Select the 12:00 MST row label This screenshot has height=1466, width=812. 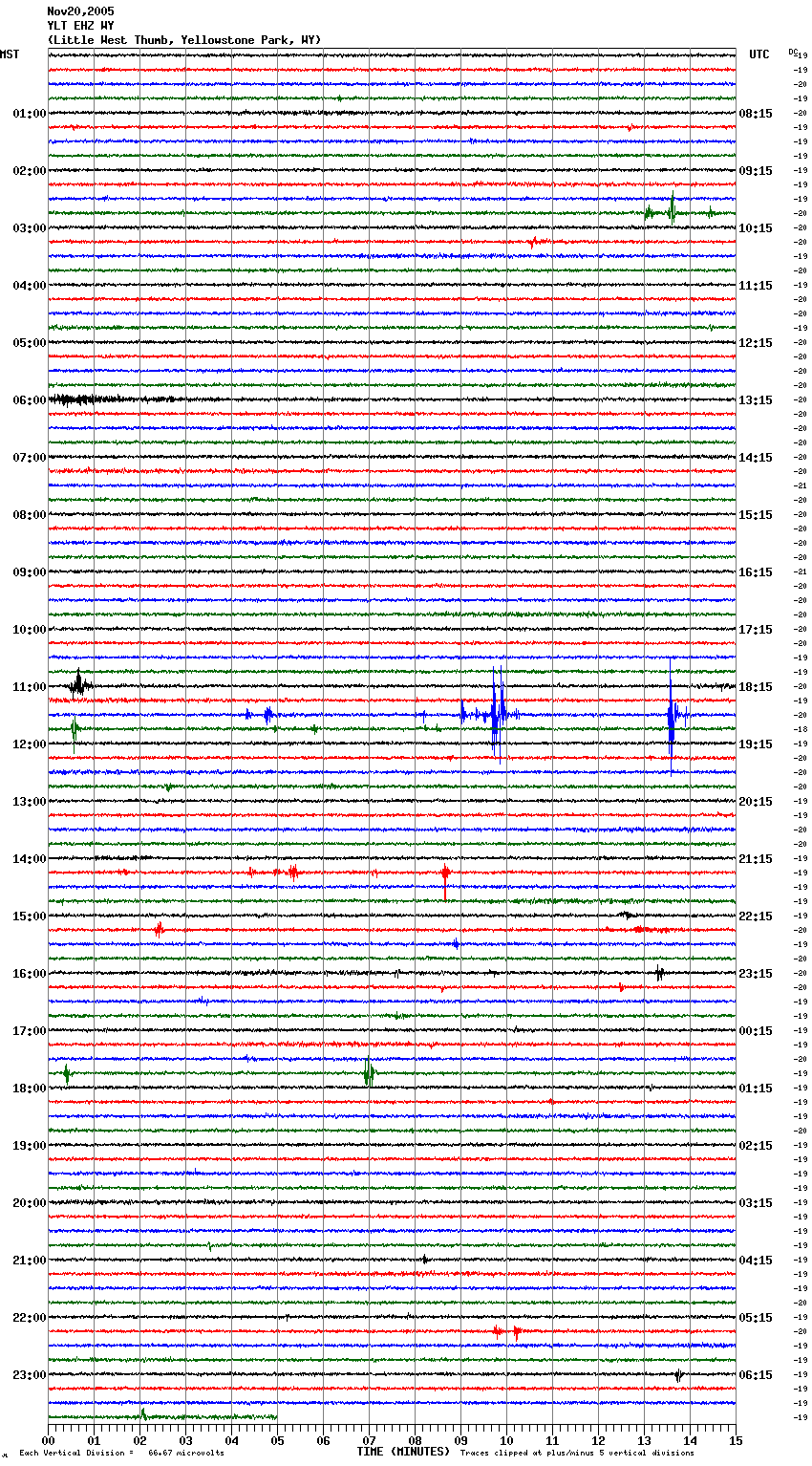[30, 744]
